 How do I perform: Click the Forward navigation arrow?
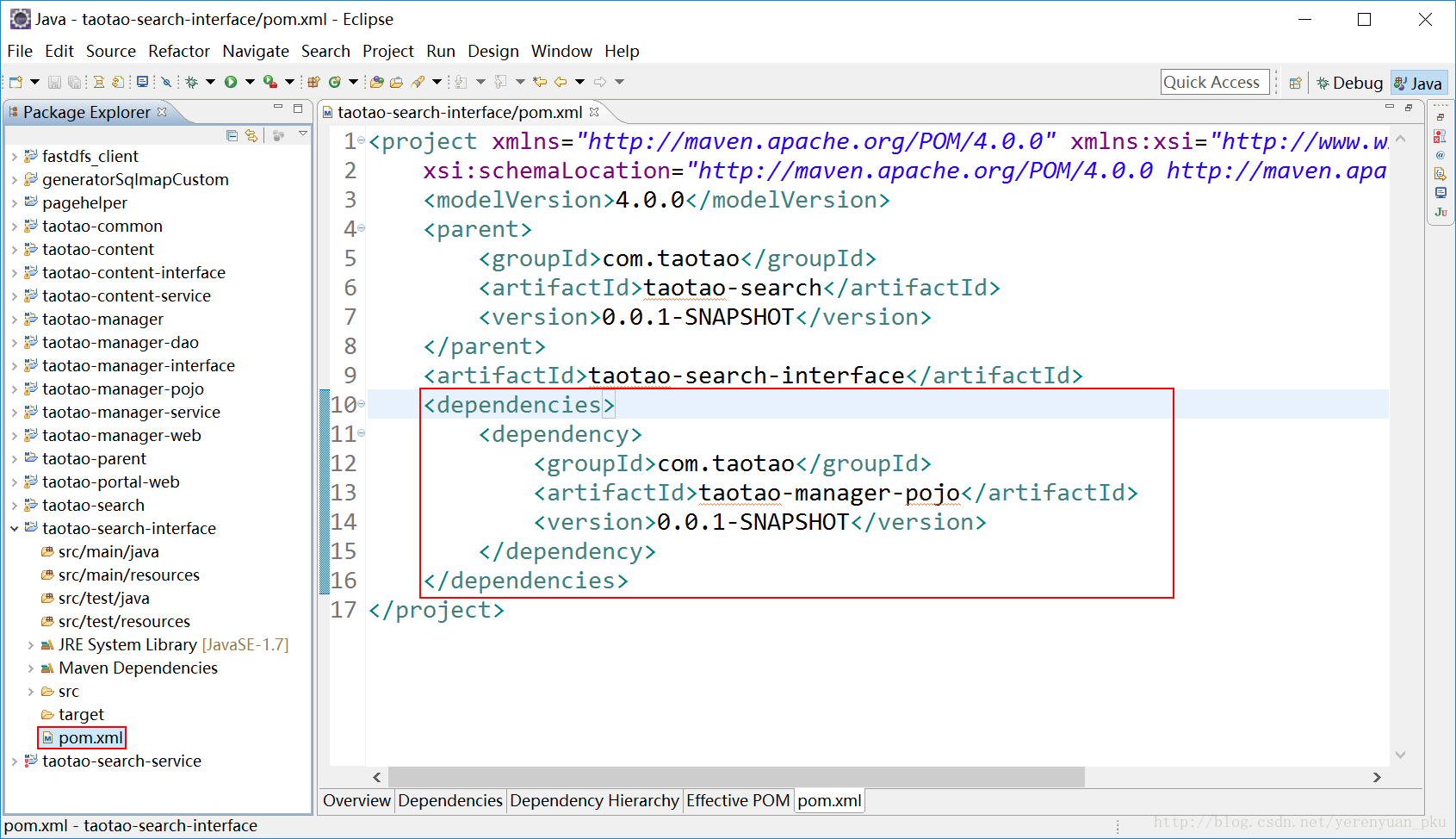point(600,82)
